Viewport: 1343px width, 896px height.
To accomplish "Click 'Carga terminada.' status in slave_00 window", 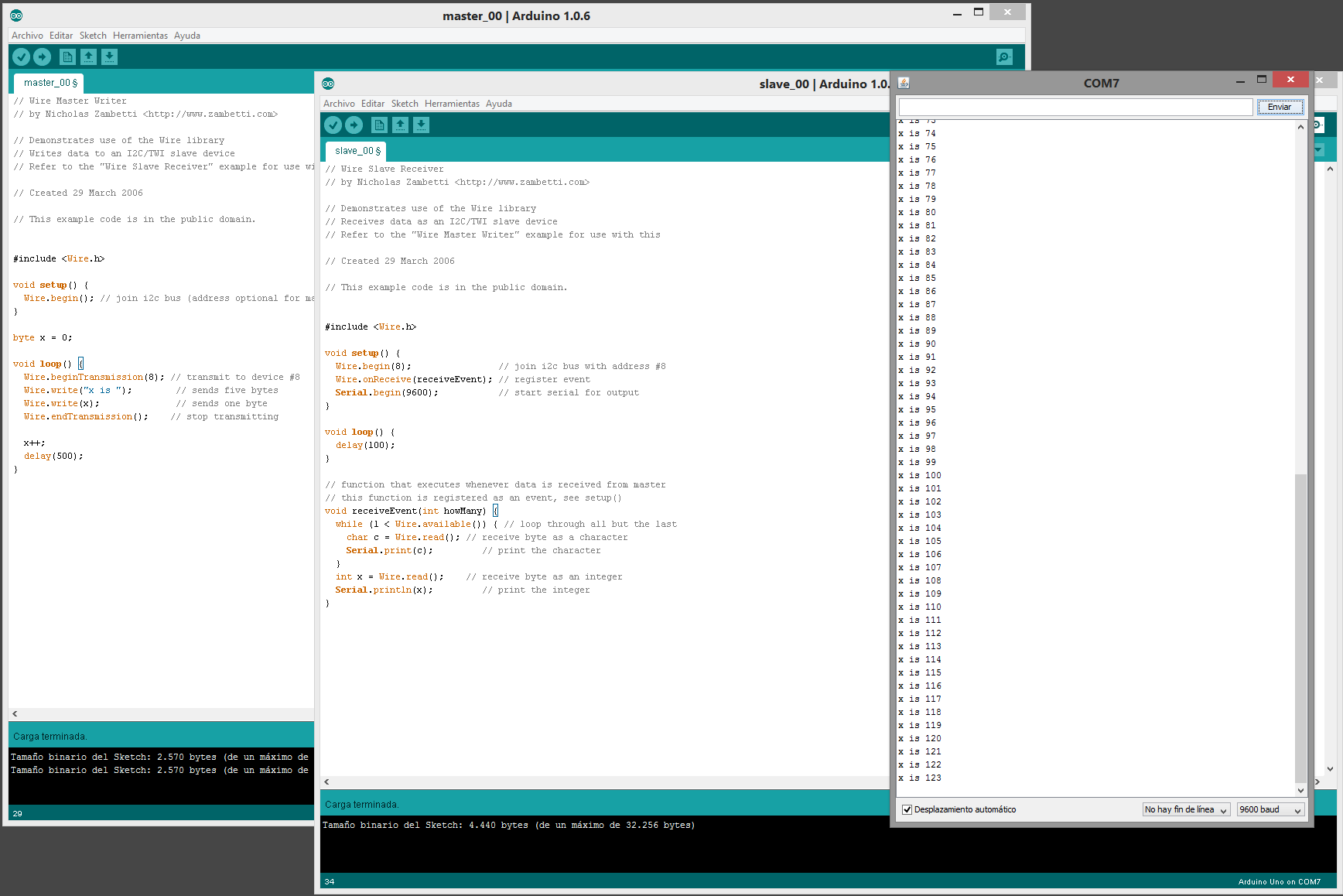I will [x=361, y=805].
